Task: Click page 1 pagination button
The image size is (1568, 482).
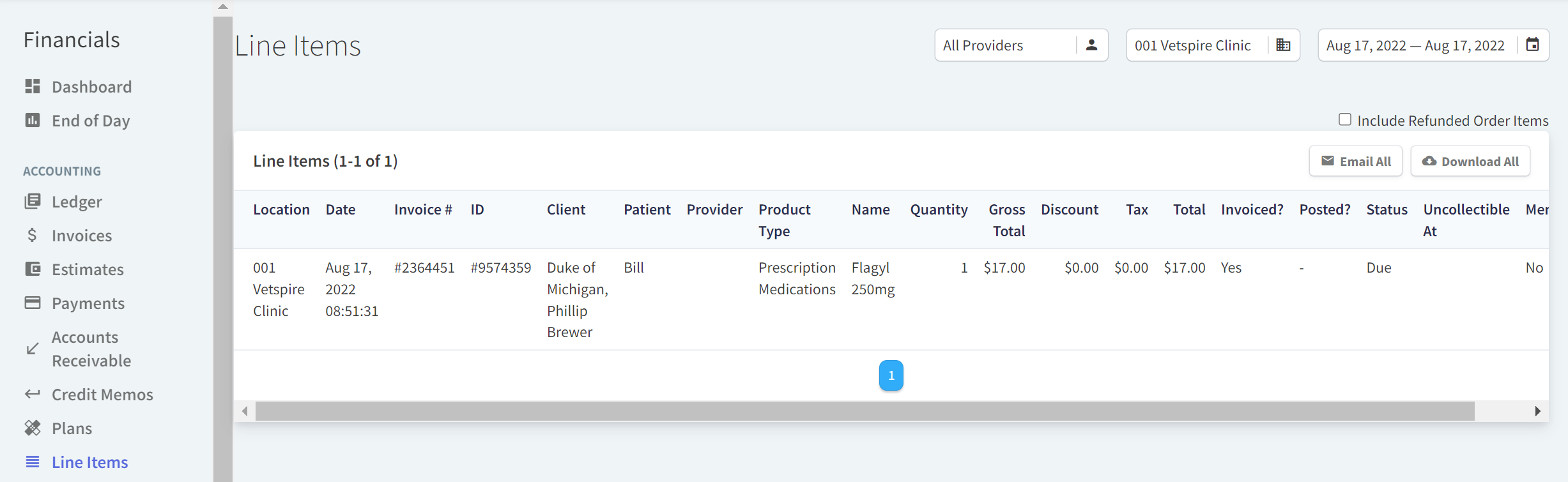Action: 891,375
